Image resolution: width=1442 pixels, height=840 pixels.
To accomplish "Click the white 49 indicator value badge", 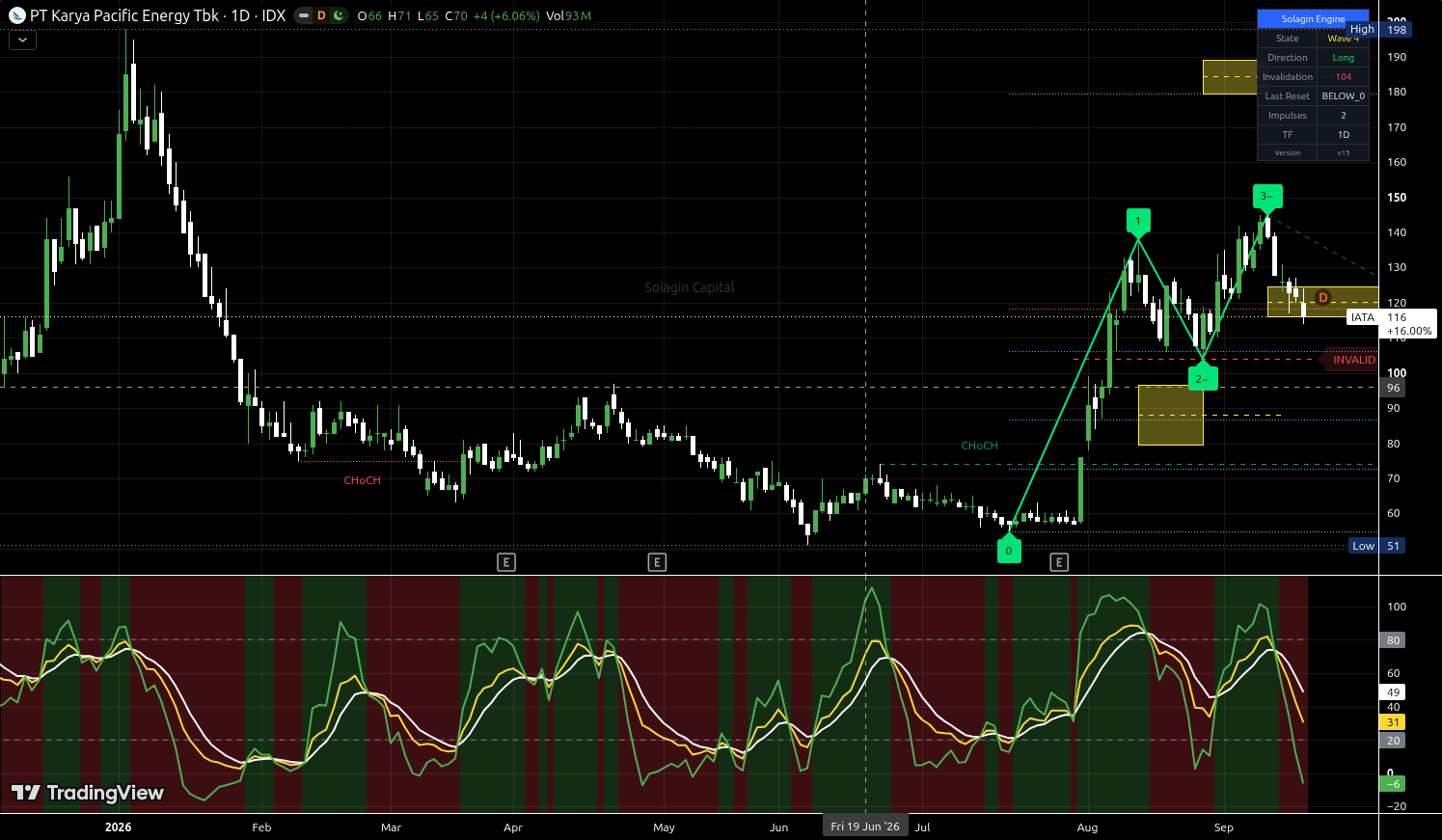I will (1394, 692).
